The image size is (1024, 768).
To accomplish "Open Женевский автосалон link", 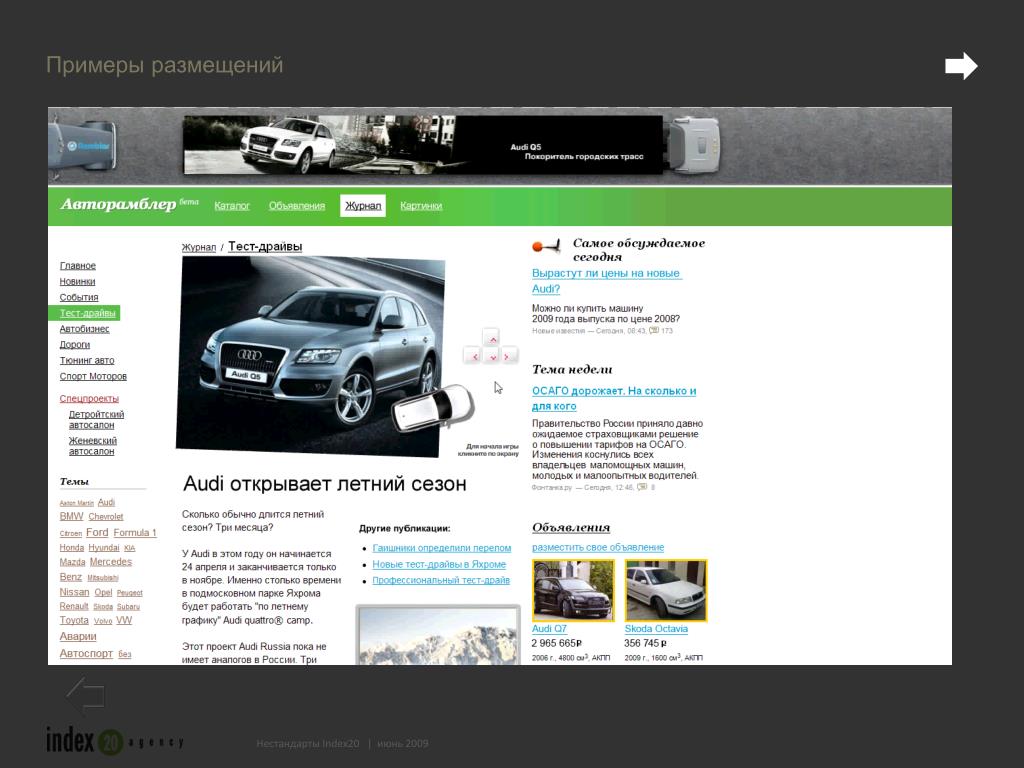I will coord(93,446).
